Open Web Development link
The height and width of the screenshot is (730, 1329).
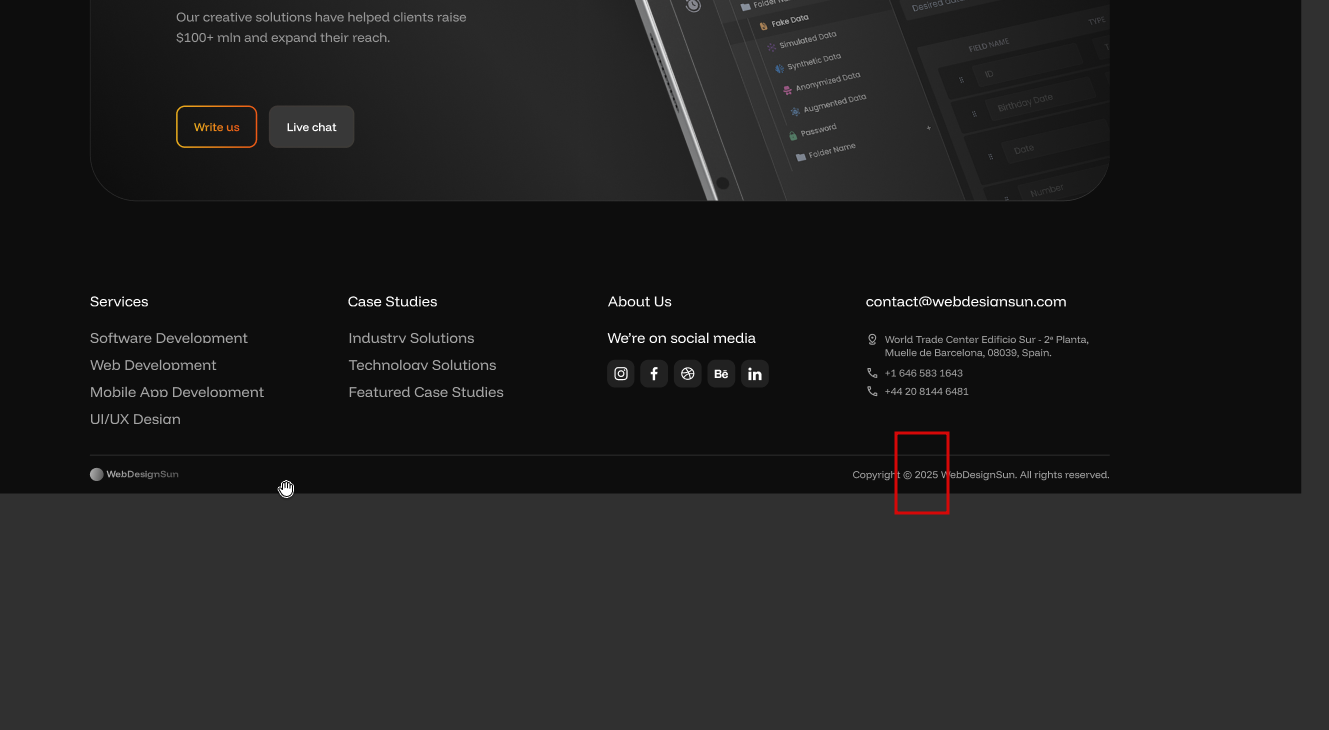[153, 365]
